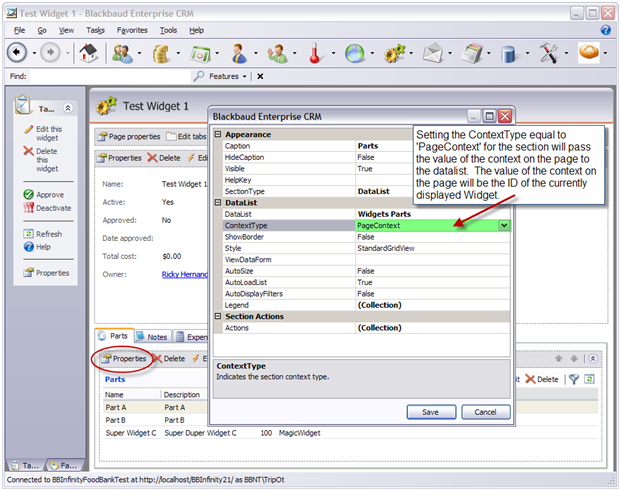Click the green globe toolbar icon

pyautogui.click(x=354, y=53)
